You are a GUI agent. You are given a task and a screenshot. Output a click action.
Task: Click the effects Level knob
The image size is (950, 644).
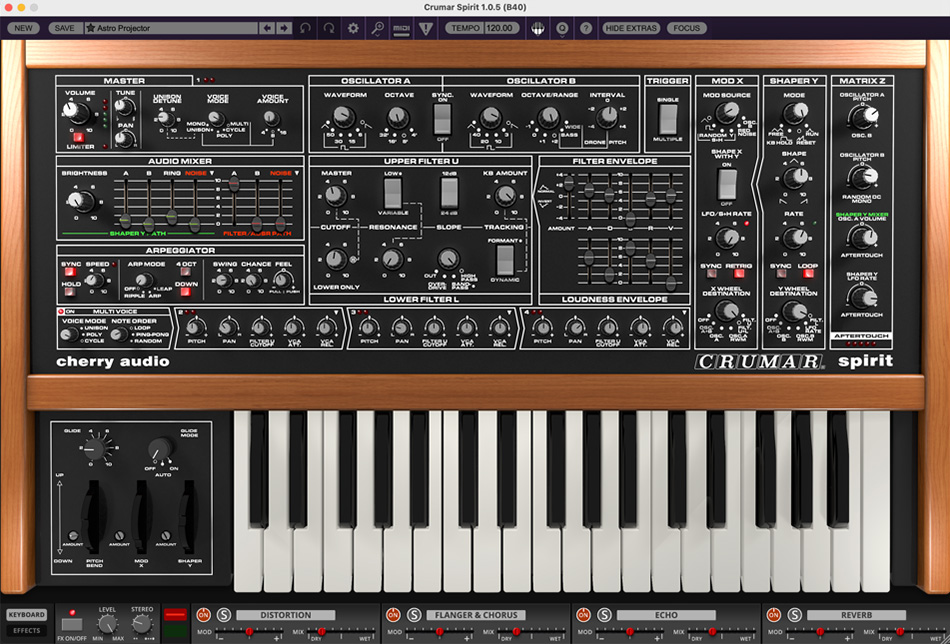[107, 624]
